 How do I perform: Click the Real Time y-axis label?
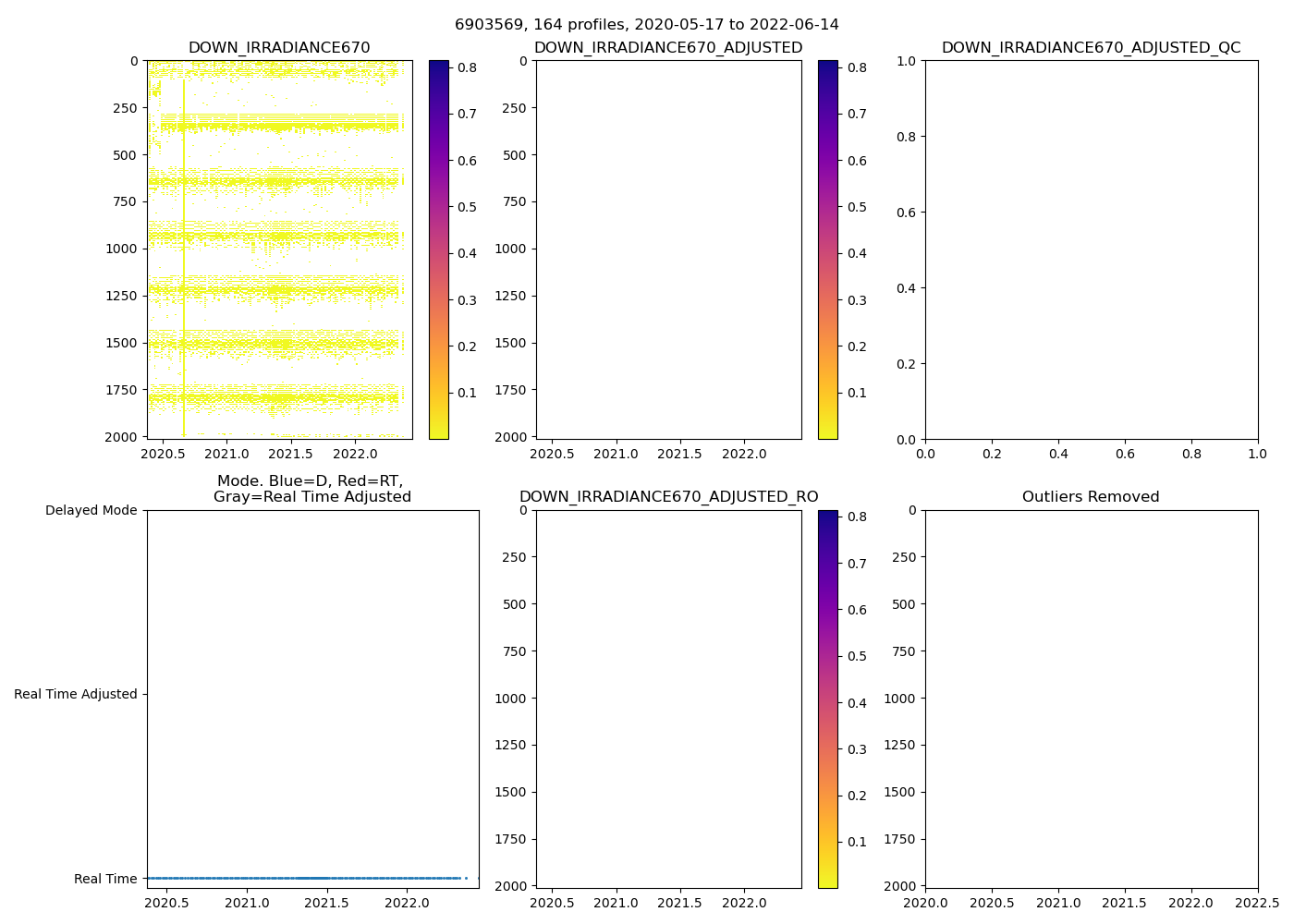[105, 879]
